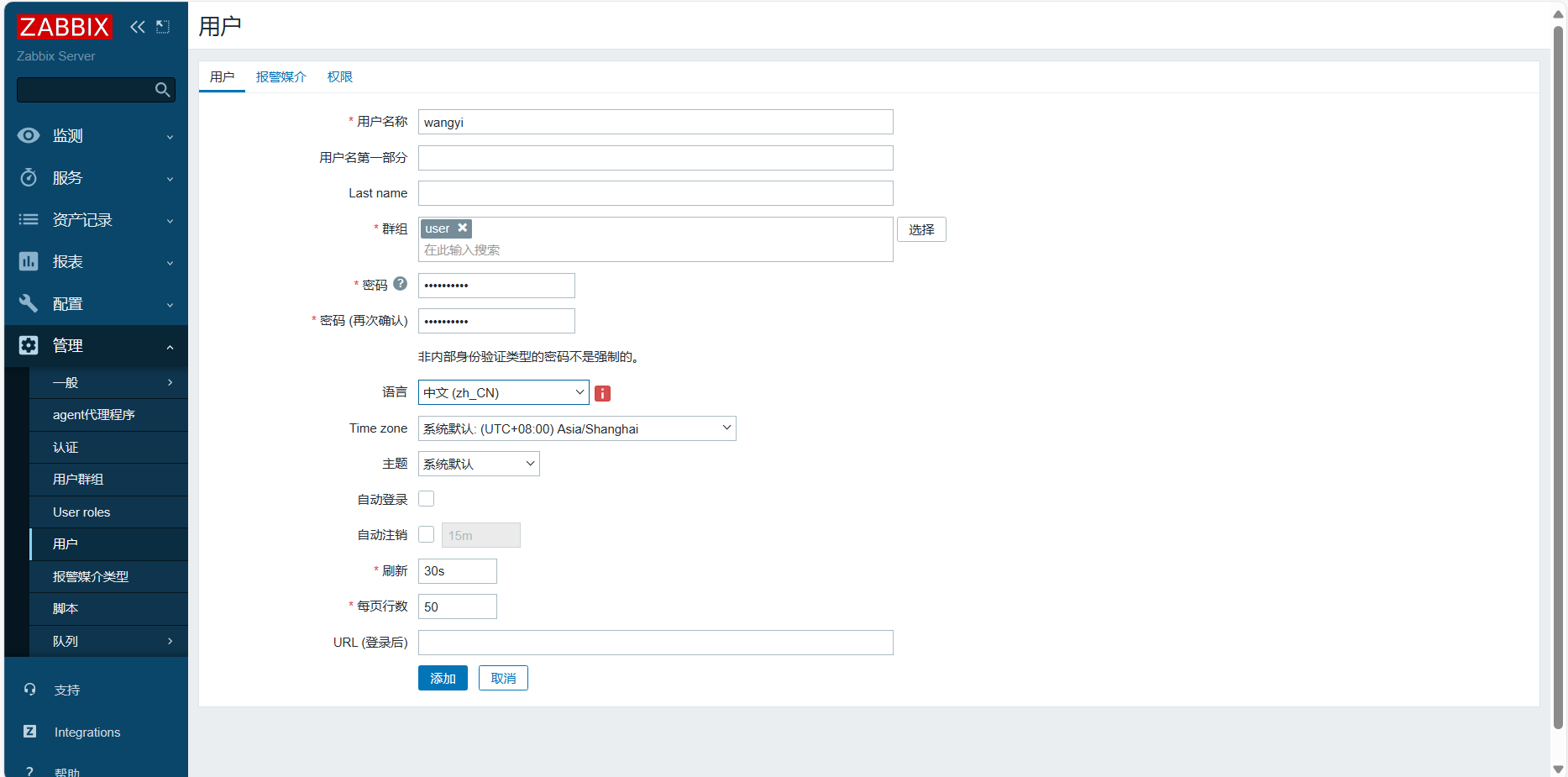Viewport: 1568px width, 777px height.
Task: Collapse the 管理 menu section
Action: point(97,346)
